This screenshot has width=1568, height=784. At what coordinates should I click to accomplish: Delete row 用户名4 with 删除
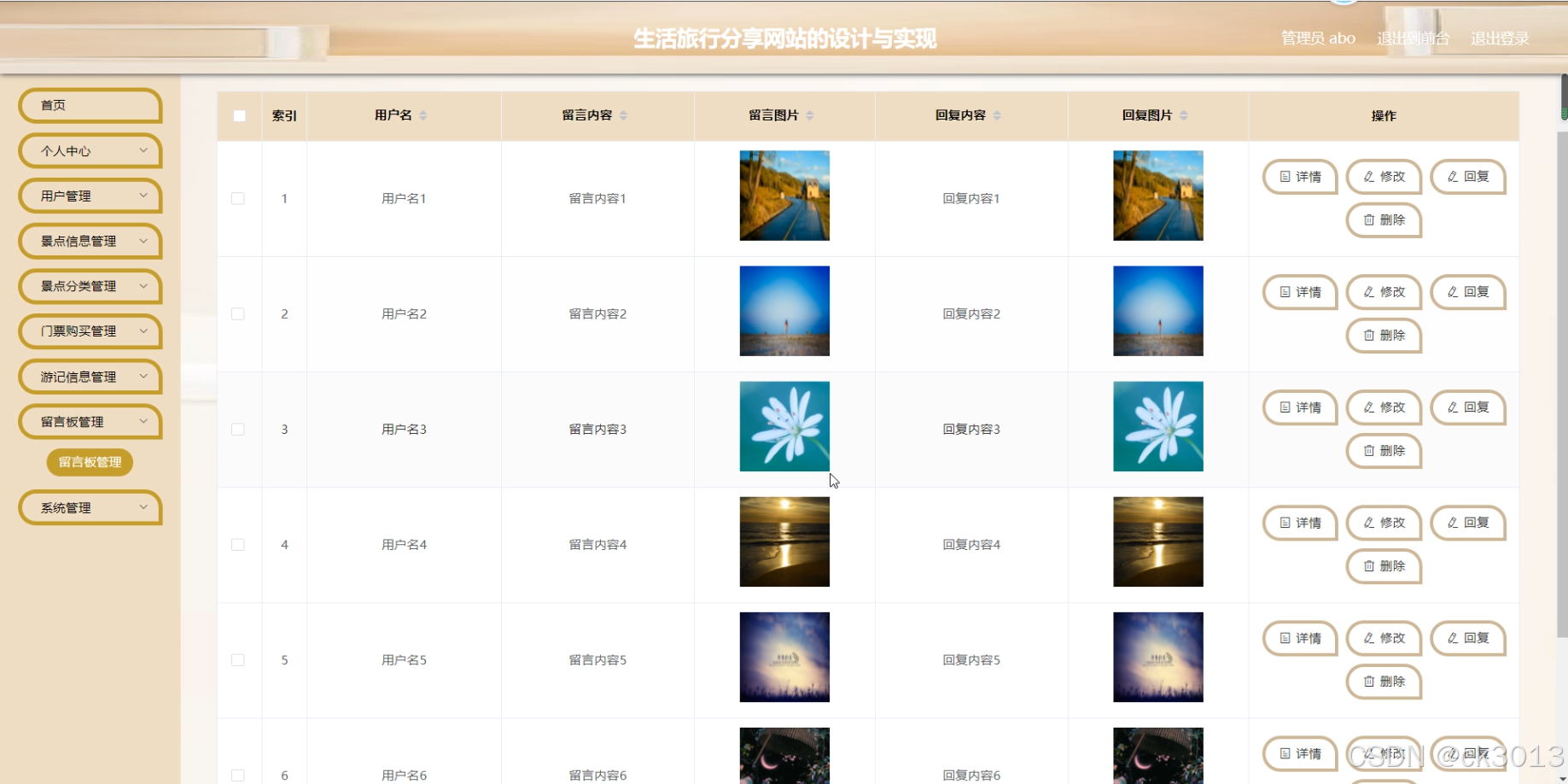point(1384,566)
